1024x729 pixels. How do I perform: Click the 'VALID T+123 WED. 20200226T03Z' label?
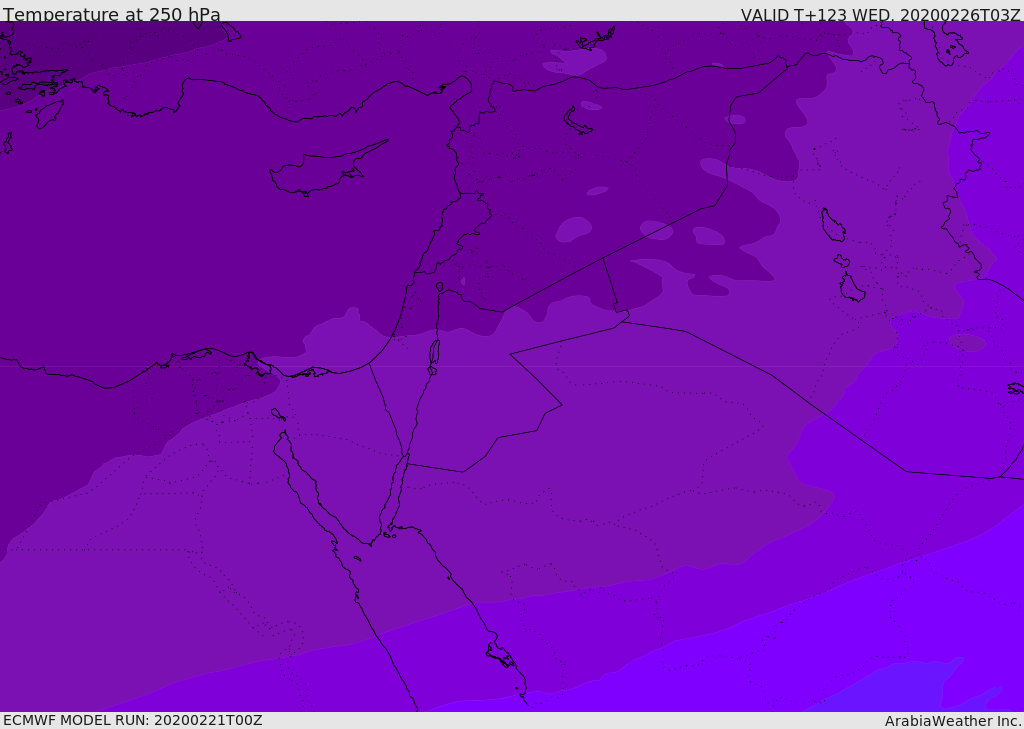[880, 15]
